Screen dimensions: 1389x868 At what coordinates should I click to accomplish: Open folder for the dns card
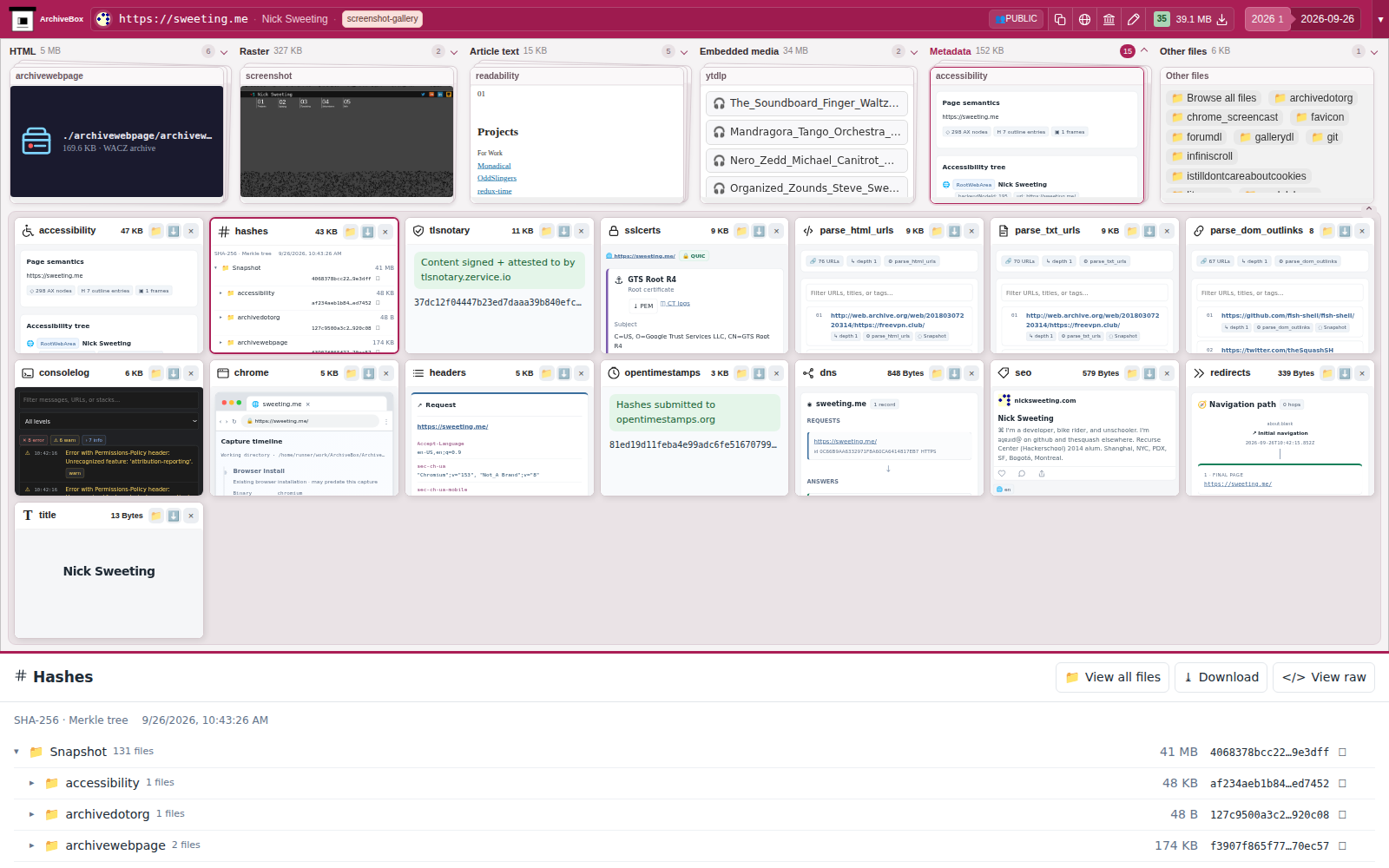pyautogui.click(x=937, y=373)
